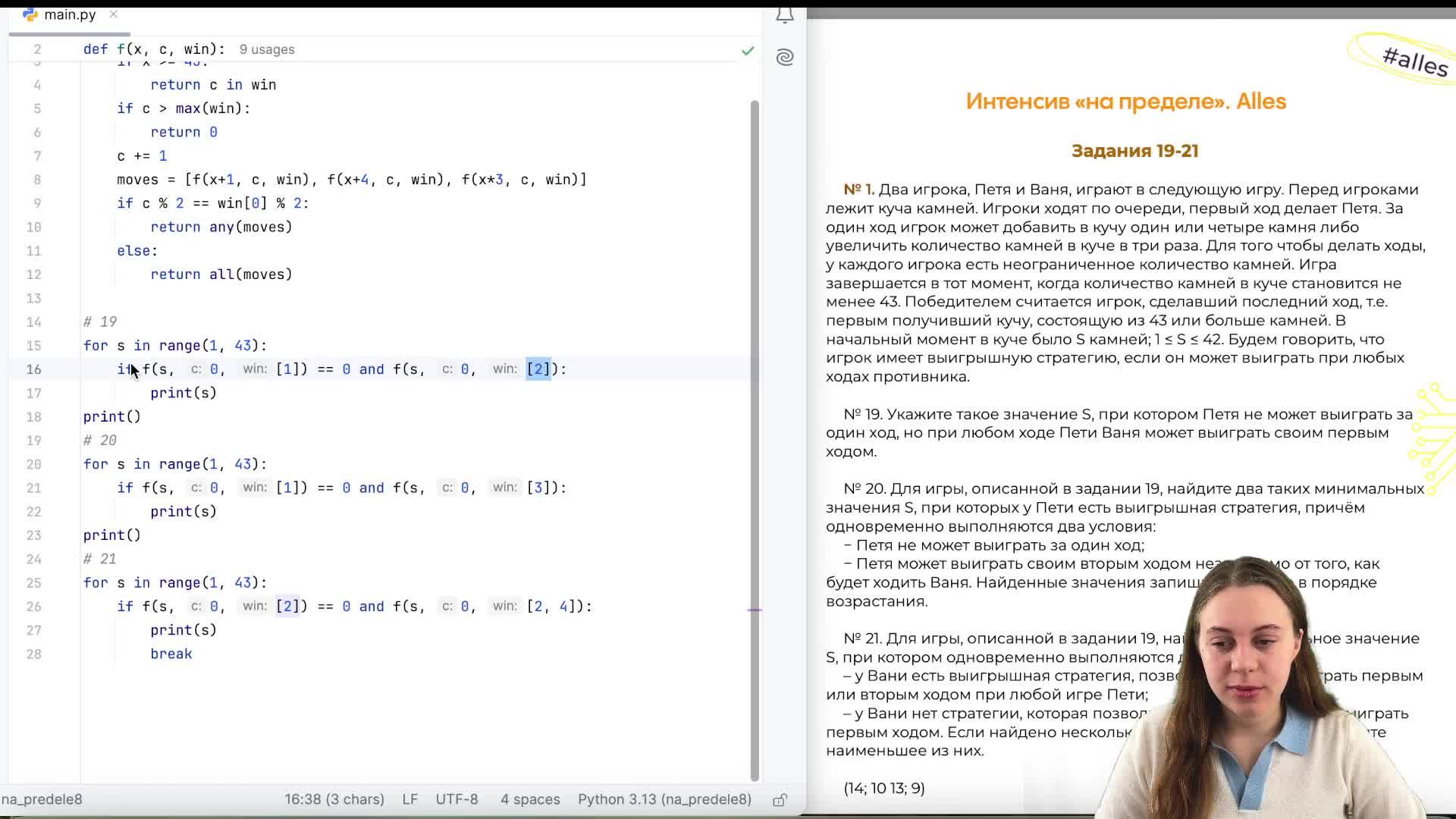This screenshot has width=1456, height=819.
Task: Close the main.py editor tab
Action: pos(114,14)
